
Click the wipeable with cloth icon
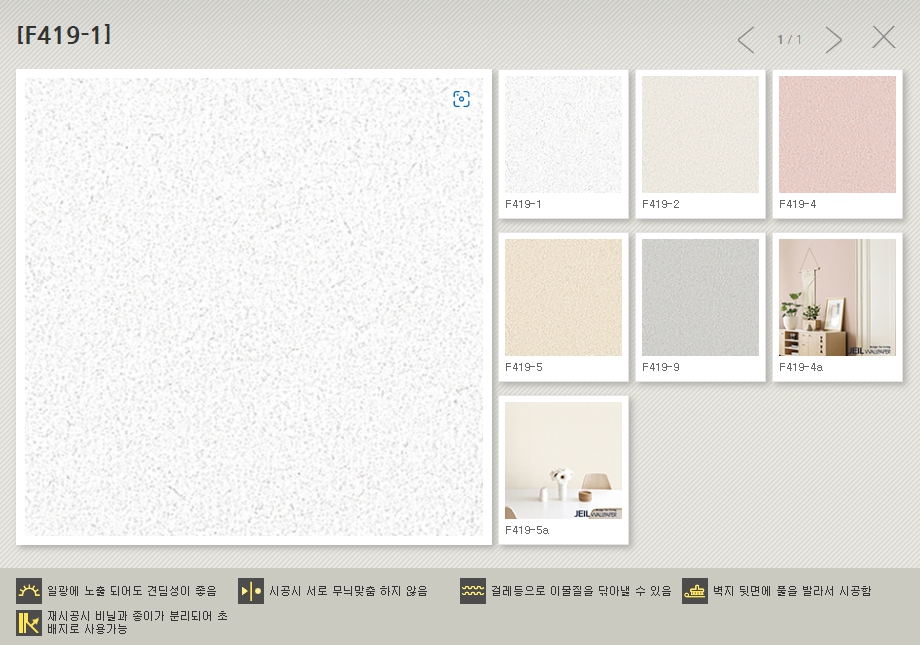pyautogui.click(x=473, y=591)
